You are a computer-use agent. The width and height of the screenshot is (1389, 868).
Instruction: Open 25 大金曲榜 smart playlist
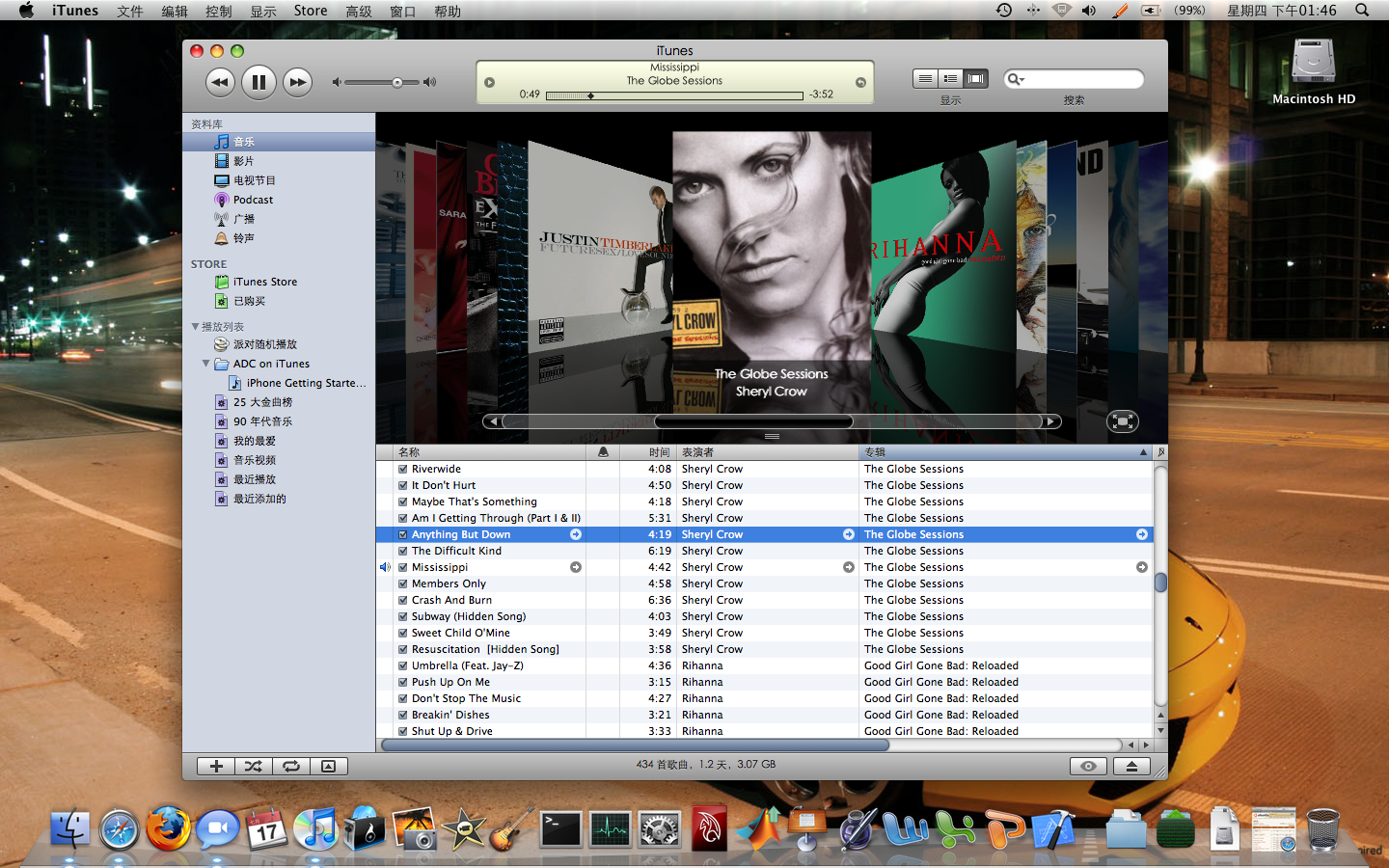279,402
